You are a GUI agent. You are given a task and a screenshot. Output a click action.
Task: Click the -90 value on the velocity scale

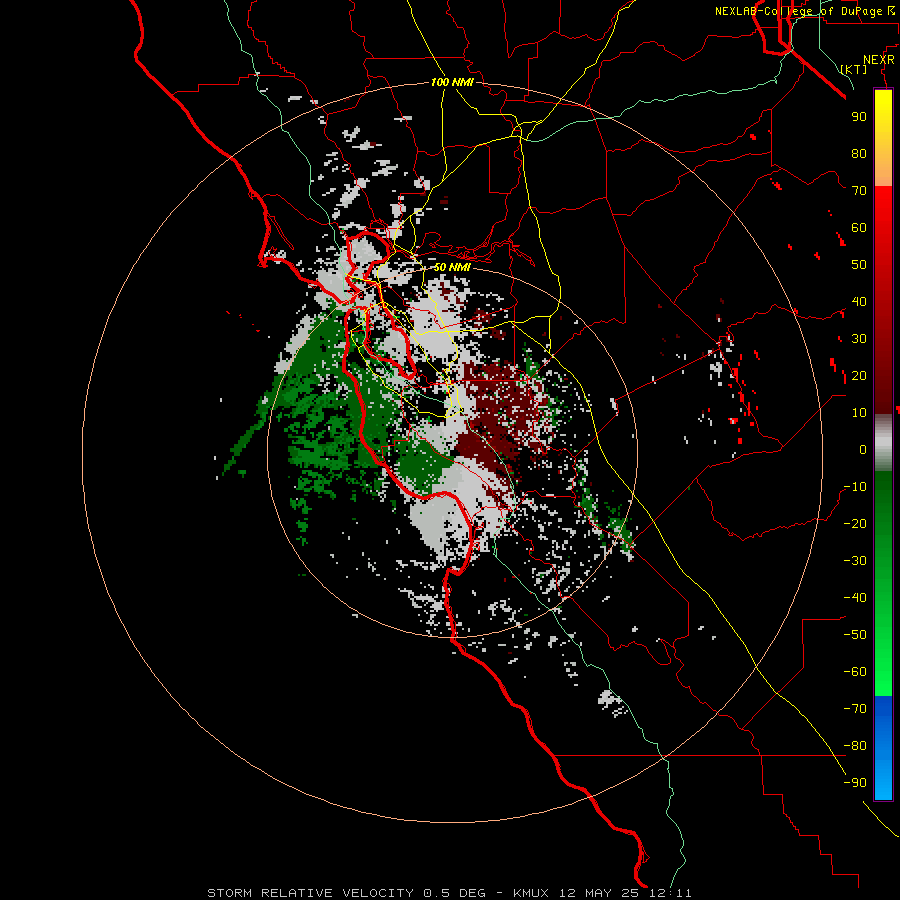855,783
